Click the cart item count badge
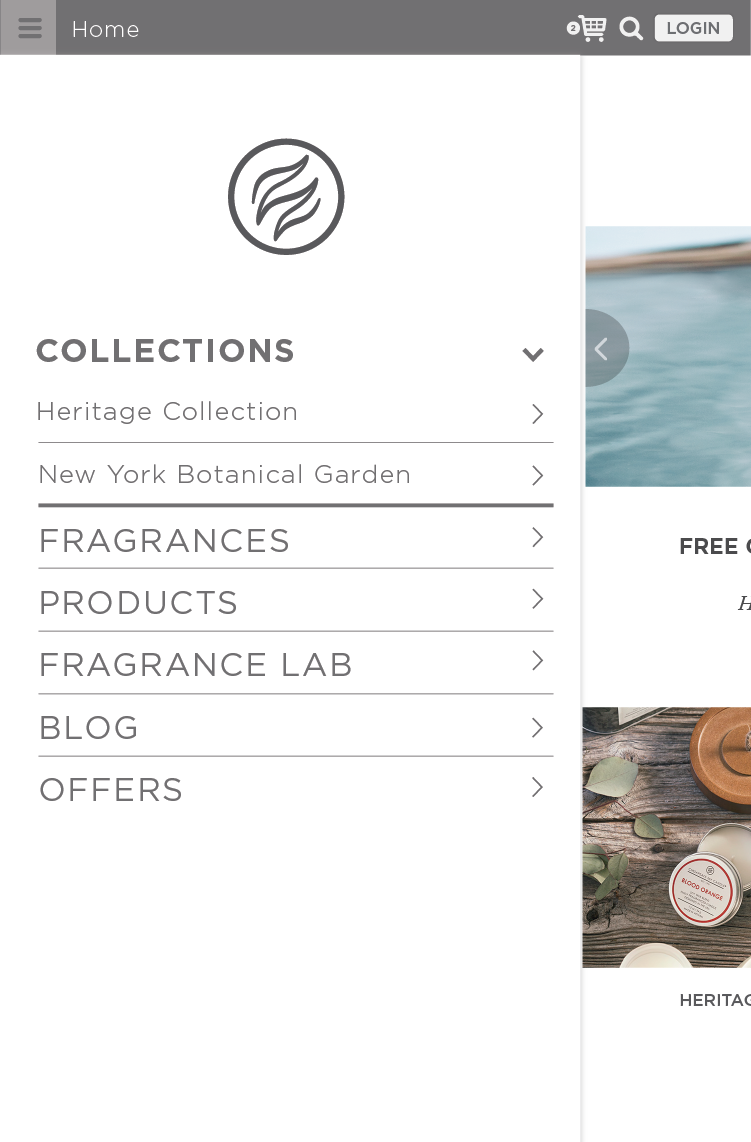The width and height of the screenshot is (751, 1142). [x=573, y=28]
